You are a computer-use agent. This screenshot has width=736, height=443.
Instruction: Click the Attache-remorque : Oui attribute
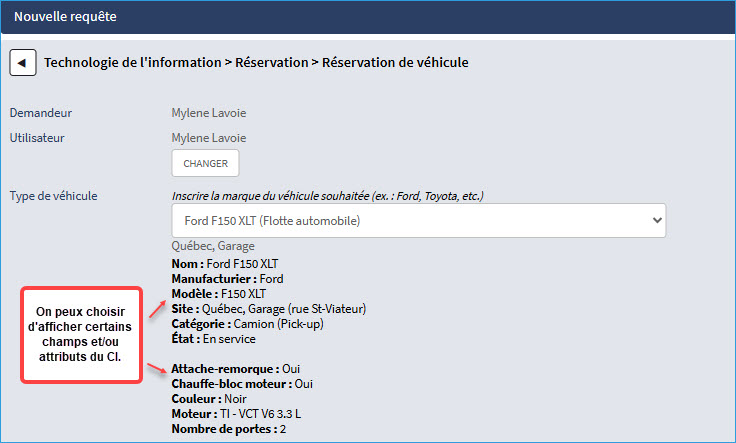[x=236, y=369]
